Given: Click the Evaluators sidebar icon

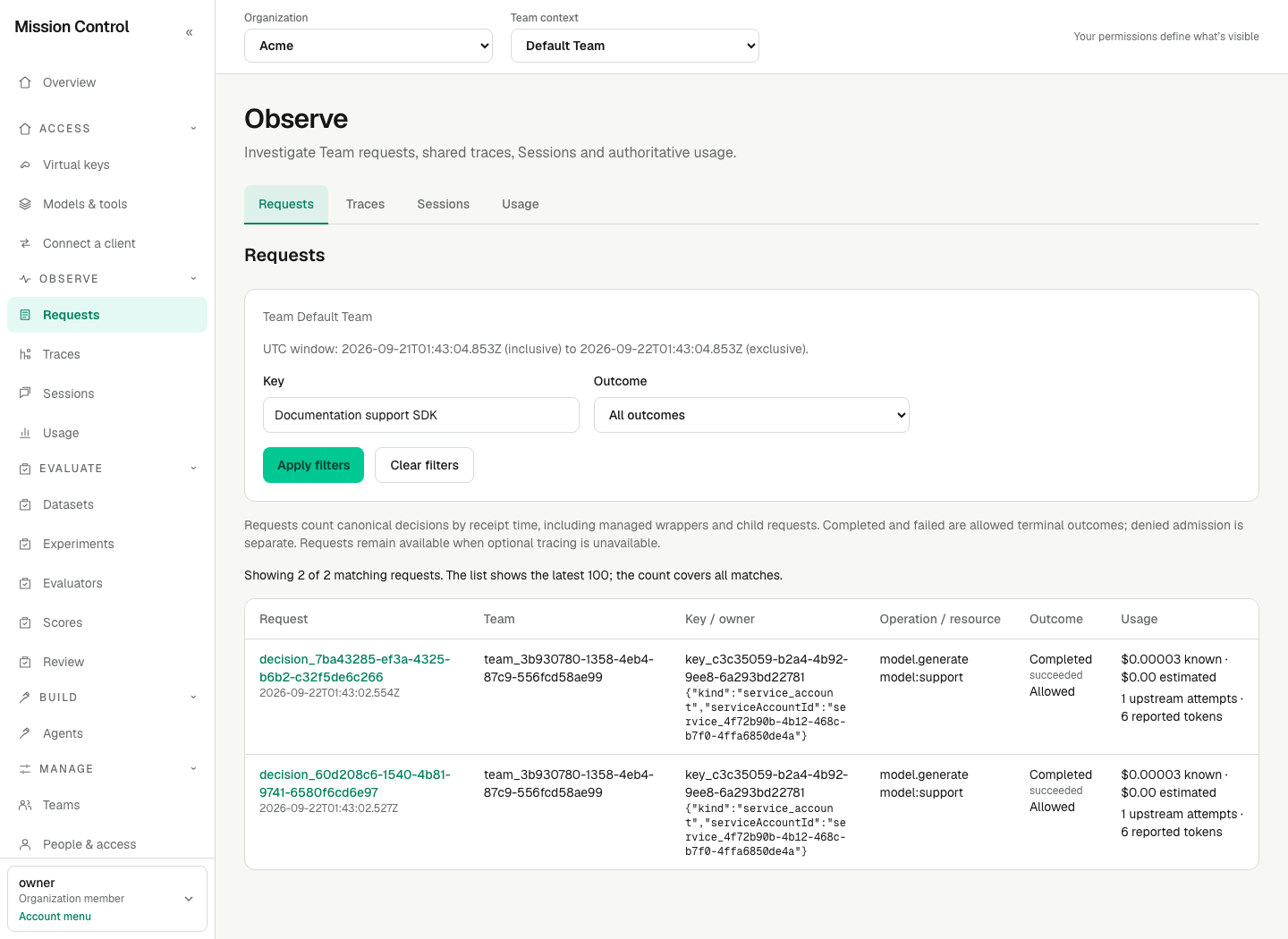Looking at the screenshot, I should 25,583.
